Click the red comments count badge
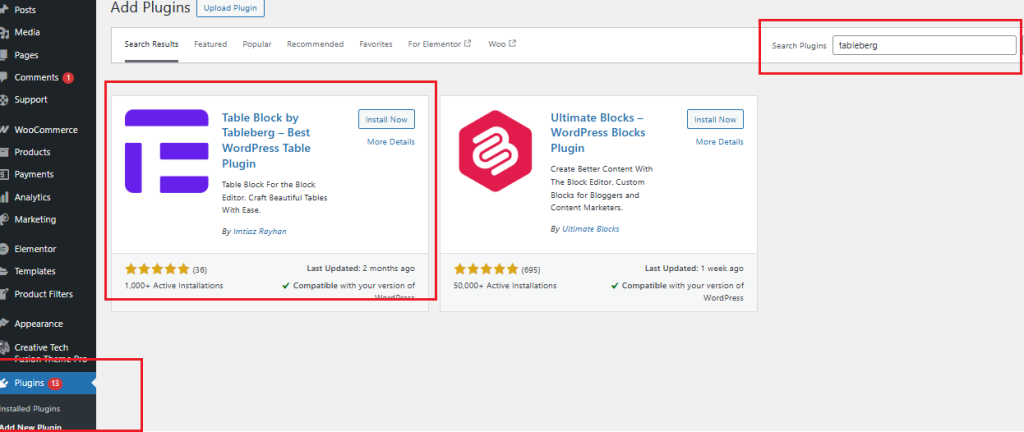1024x432 pixels. coord(68,78)
